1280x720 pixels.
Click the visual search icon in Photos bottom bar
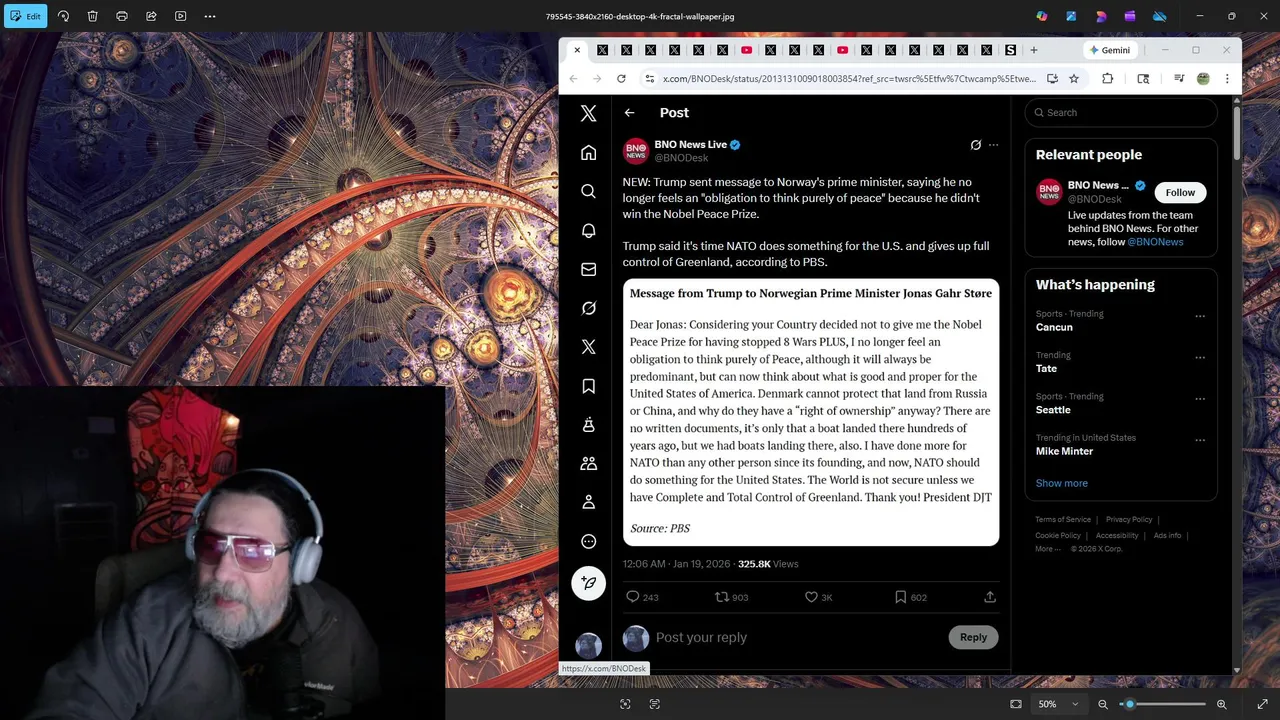coord(625,704)
